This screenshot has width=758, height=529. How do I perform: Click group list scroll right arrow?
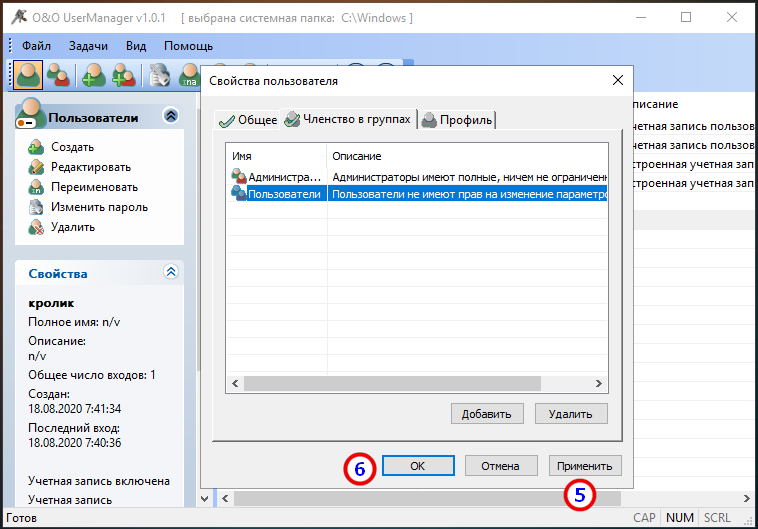pos(598,383)
